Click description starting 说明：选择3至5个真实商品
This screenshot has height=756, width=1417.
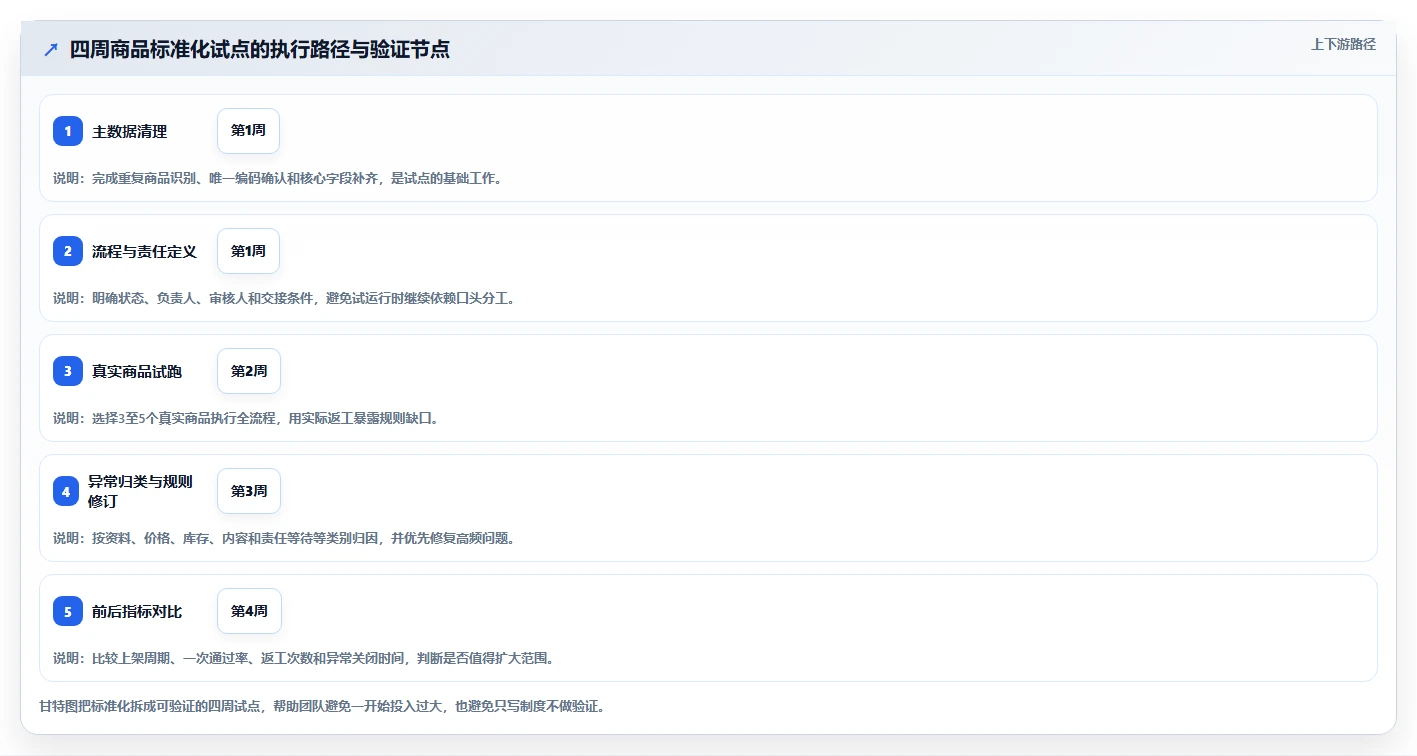(246, 418)
